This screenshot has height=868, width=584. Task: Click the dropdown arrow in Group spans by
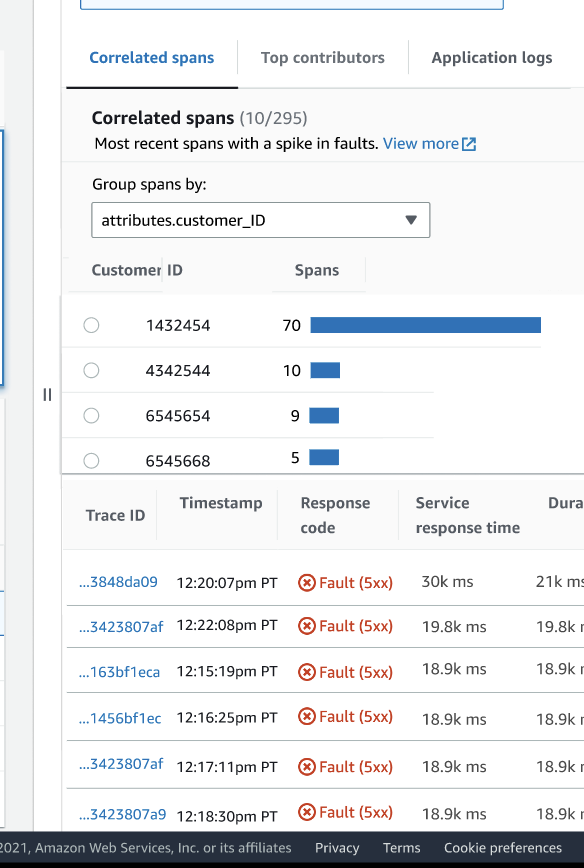(x=411, y=220)
